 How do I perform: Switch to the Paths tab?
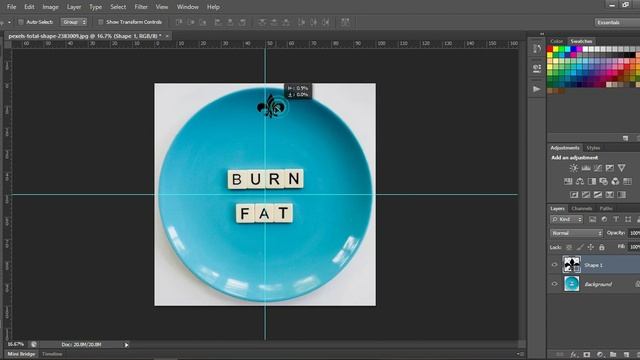(x=606, y=209)
